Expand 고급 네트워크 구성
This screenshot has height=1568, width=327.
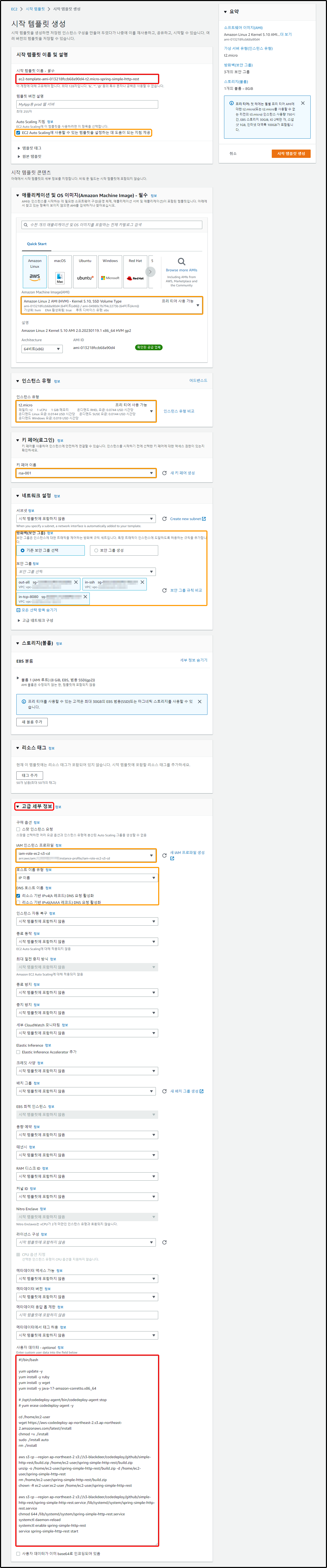35,621
